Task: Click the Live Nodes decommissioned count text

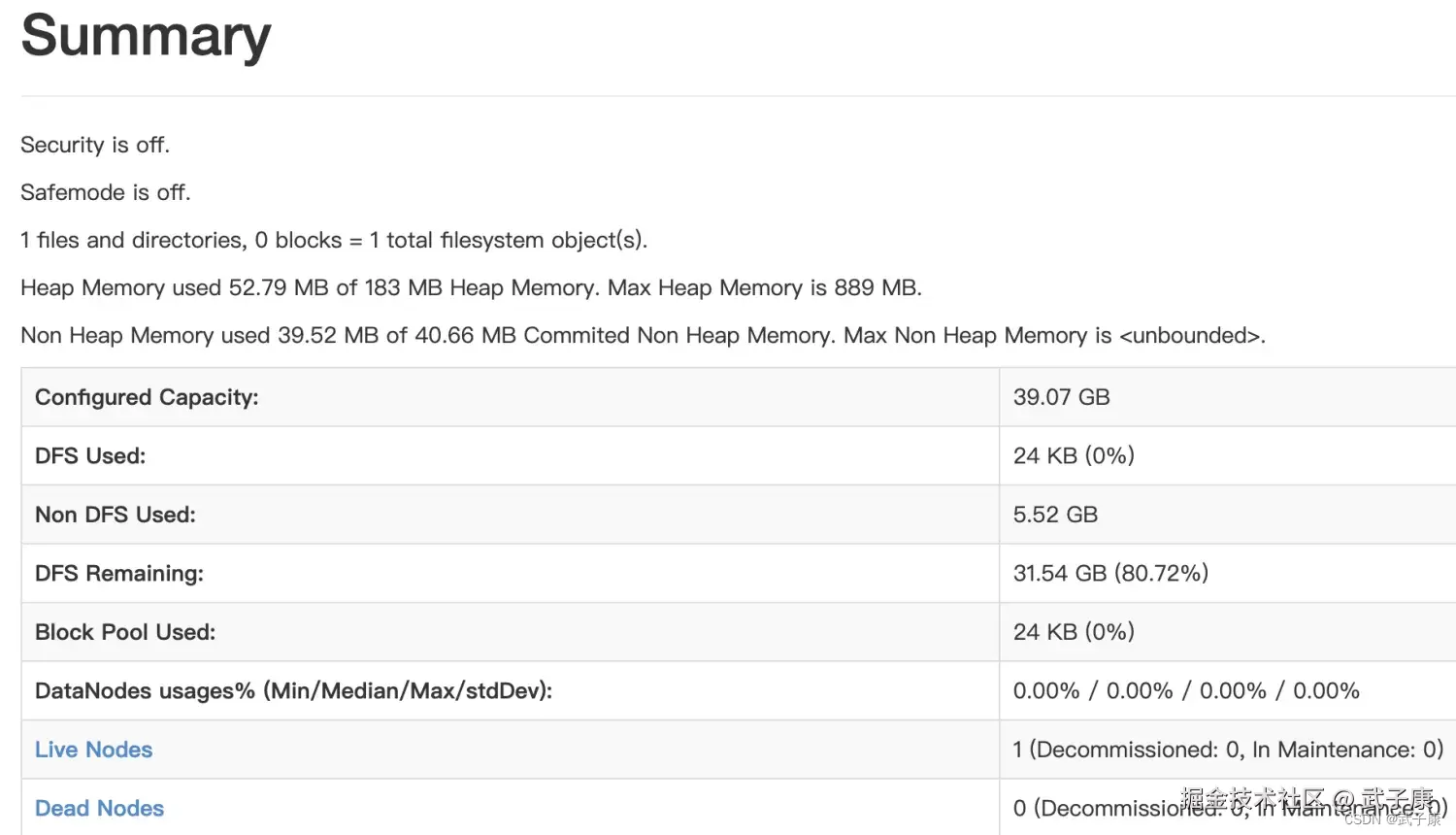Action: point(1228,750)
